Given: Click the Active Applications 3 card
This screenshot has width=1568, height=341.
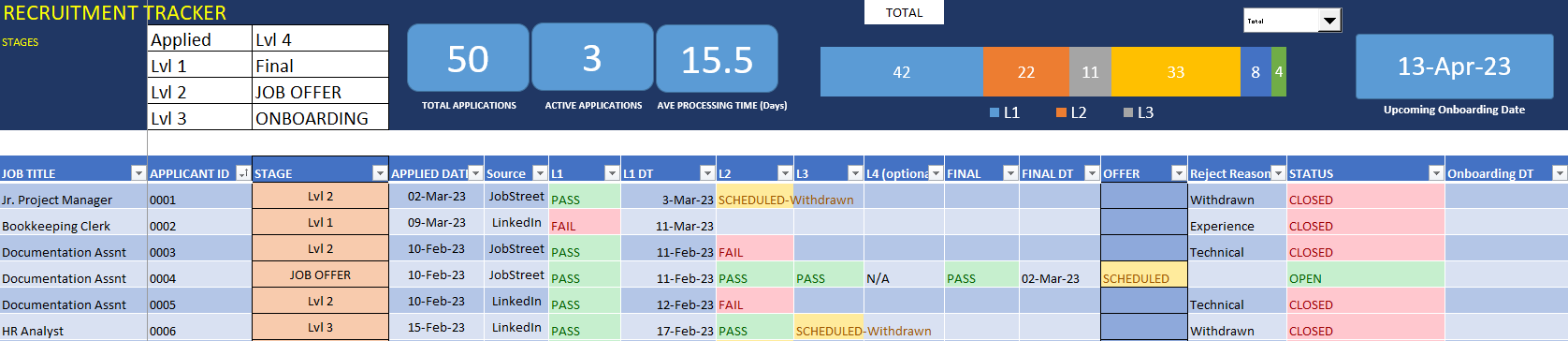Looking at the screenshot, I should [592, 57].
